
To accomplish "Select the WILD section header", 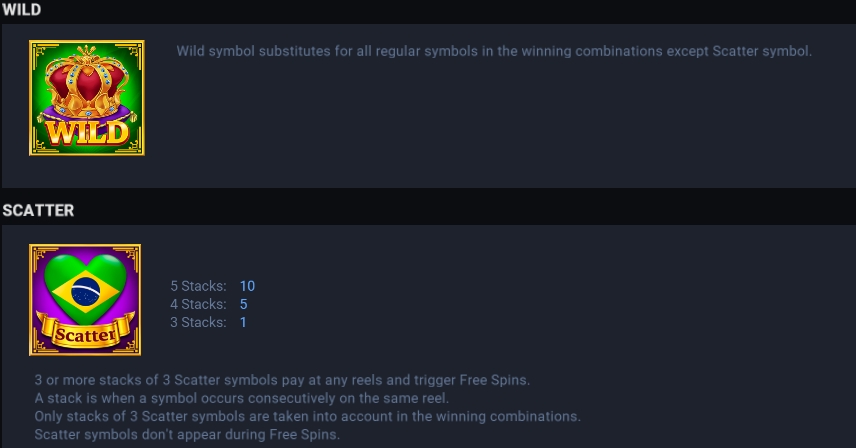I will [21, 10].
